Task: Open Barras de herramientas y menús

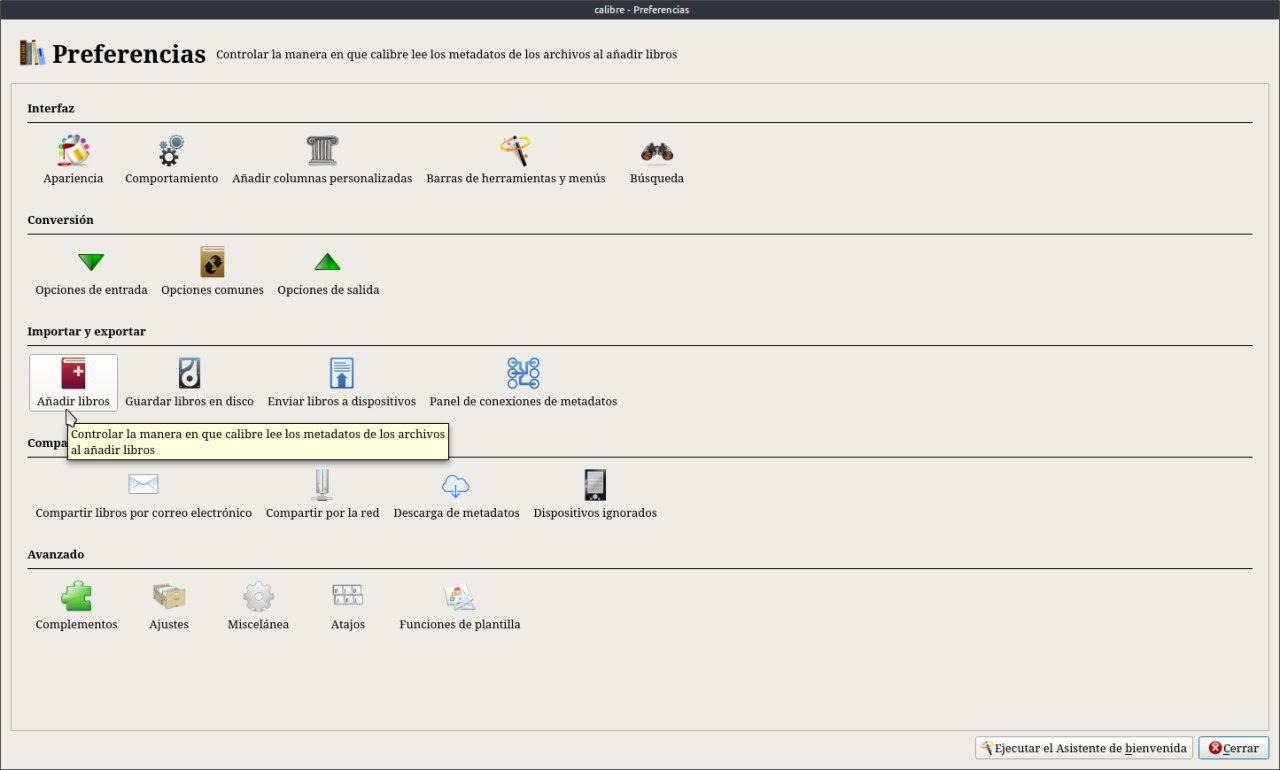Action: pyautogui.click(x=516, y=161)
